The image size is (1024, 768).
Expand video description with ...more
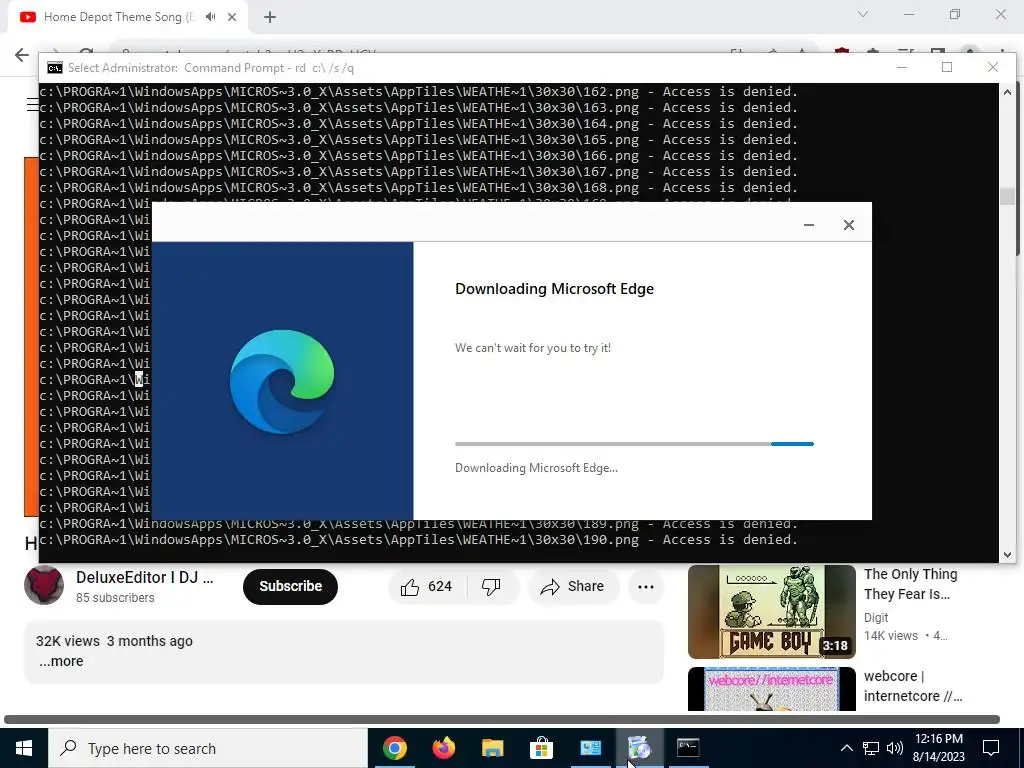[61, 661]
